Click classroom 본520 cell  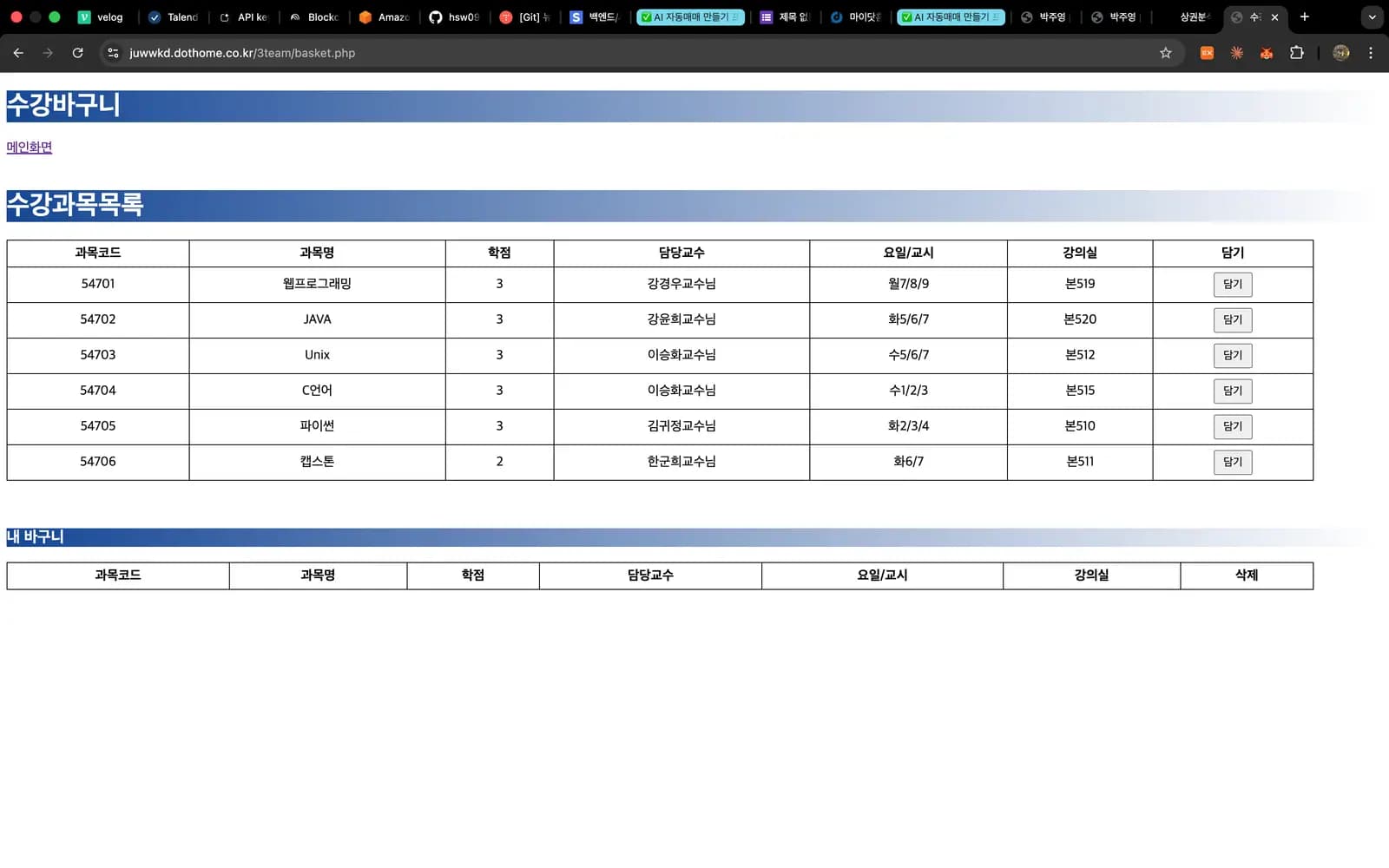[1080, 319]
